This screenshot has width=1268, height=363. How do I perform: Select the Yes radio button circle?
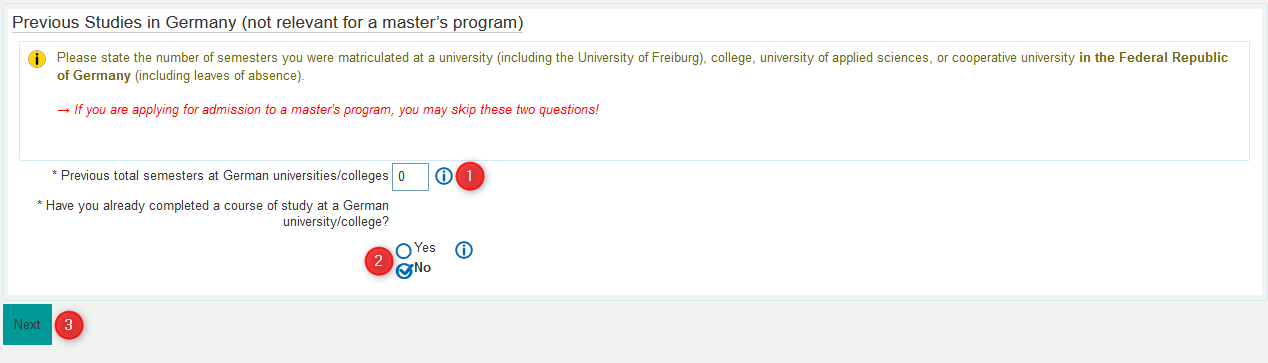404,251
